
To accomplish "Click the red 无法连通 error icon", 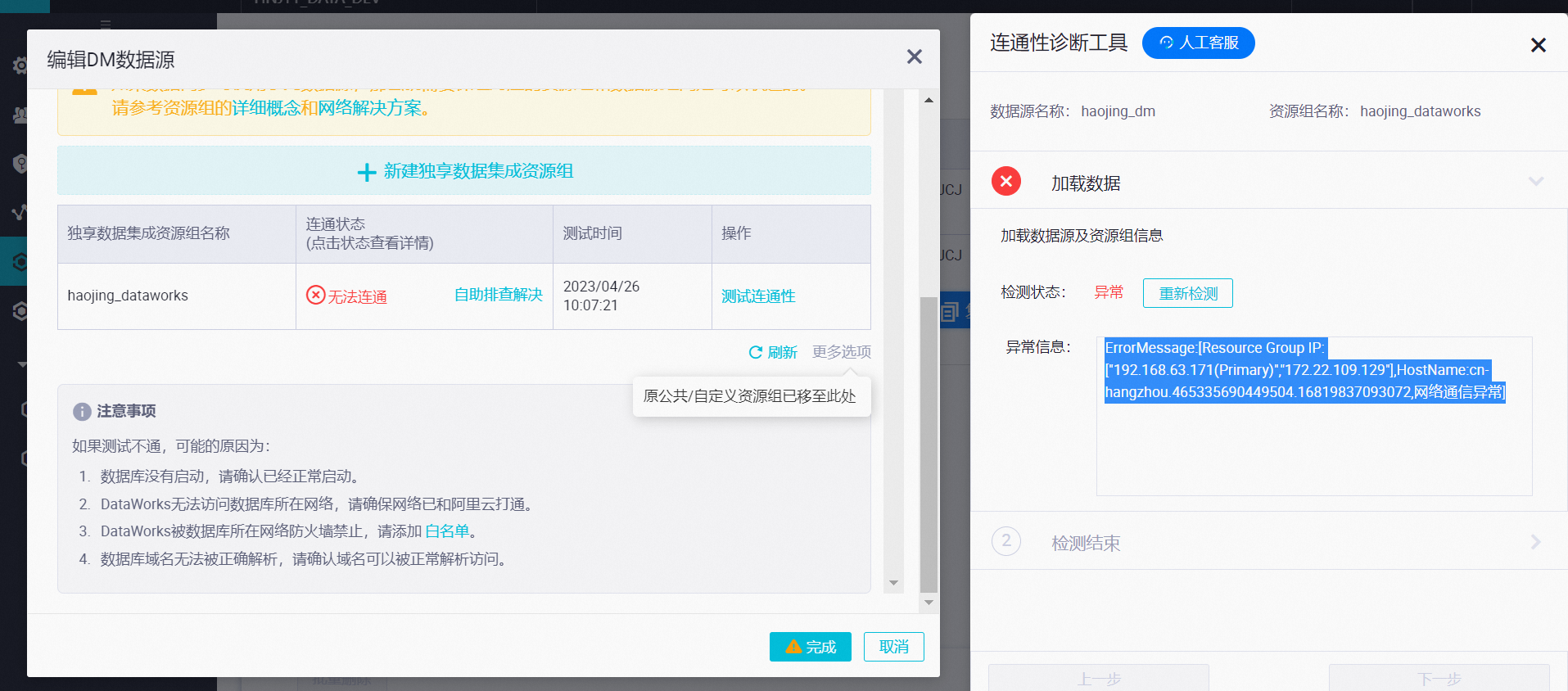I will [x=315, y=295].
